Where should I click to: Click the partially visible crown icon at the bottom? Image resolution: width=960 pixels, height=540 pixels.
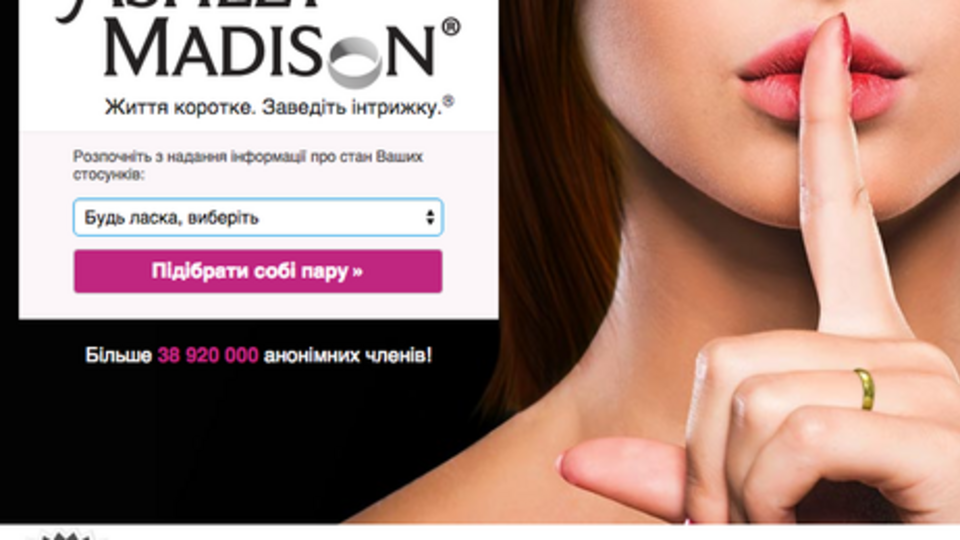pos(61,536)
